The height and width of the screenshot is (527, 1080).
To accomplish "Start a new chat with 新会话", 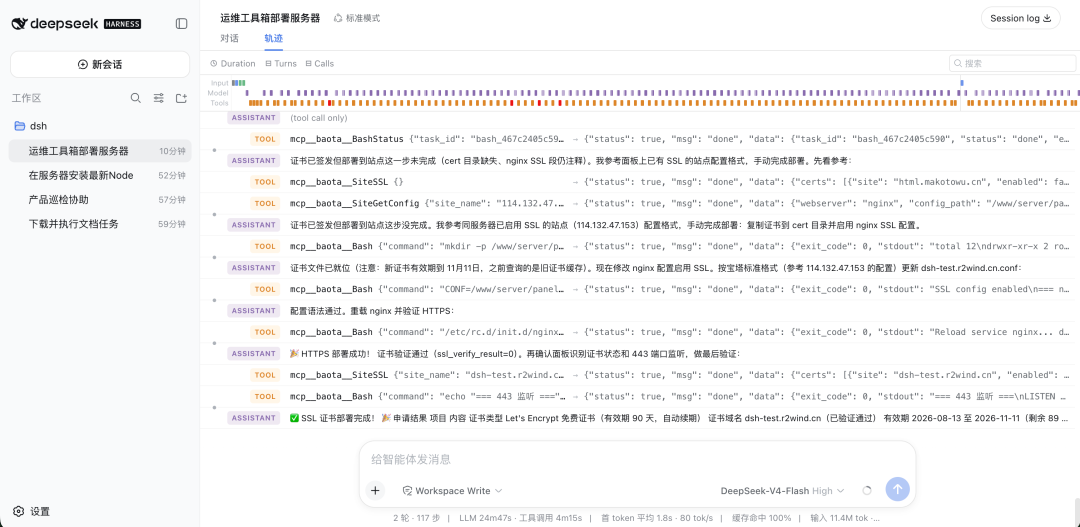I will pos(100,64).
